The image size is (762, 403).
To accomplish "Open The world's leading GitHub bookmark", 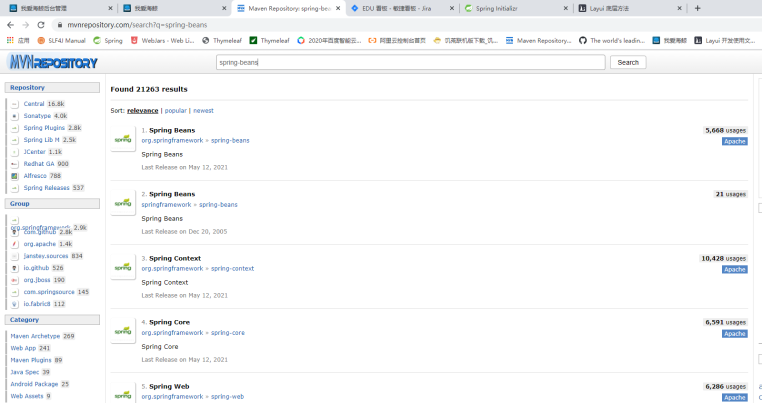I will coord(612,40).
